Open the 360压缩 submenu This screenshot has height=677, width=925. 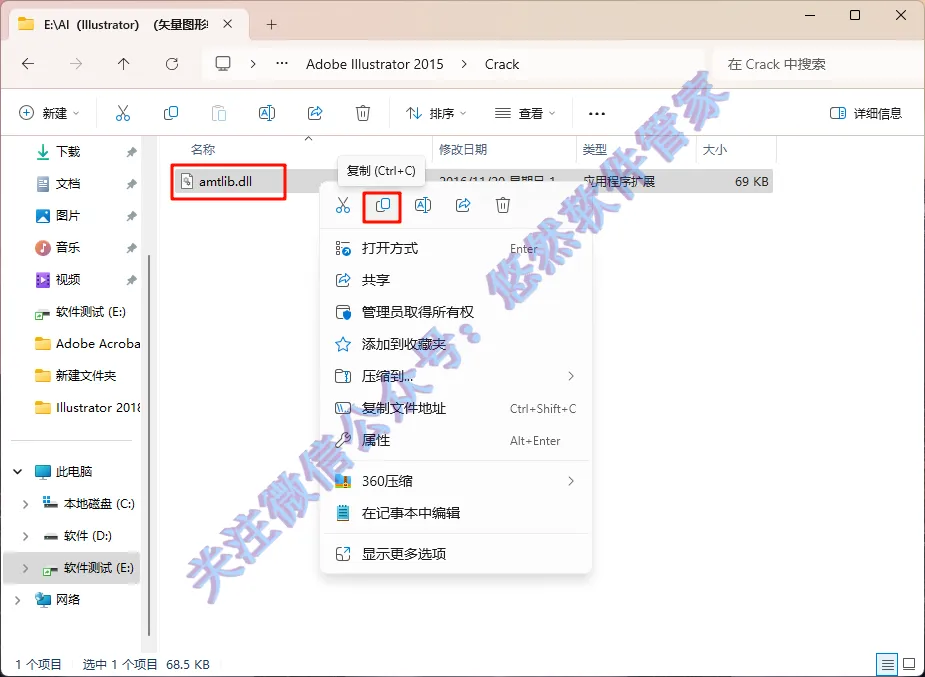tap(455, 481)
